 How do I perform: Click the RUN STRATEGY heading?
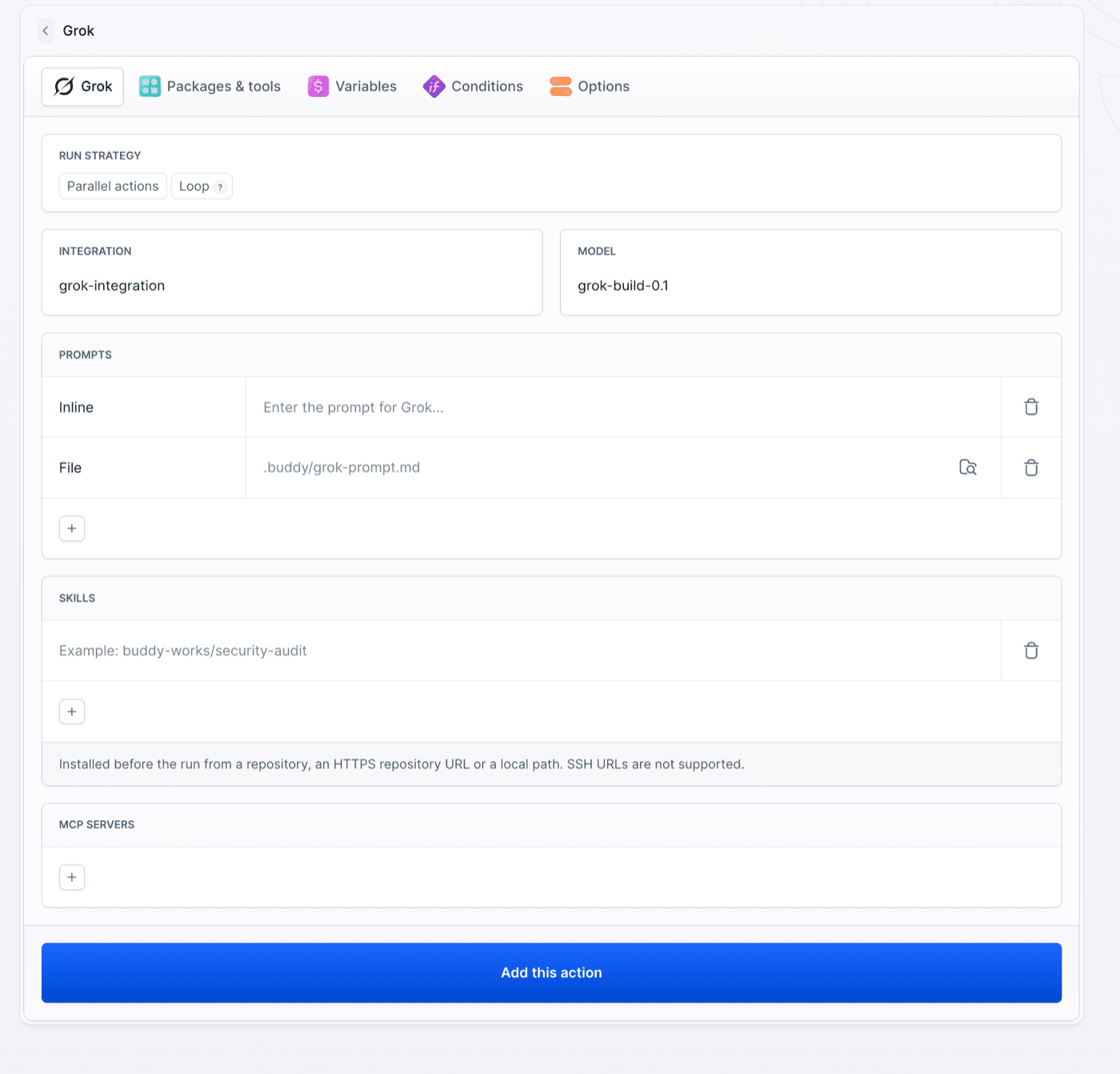pyautogui.click(x=100, y=155)
